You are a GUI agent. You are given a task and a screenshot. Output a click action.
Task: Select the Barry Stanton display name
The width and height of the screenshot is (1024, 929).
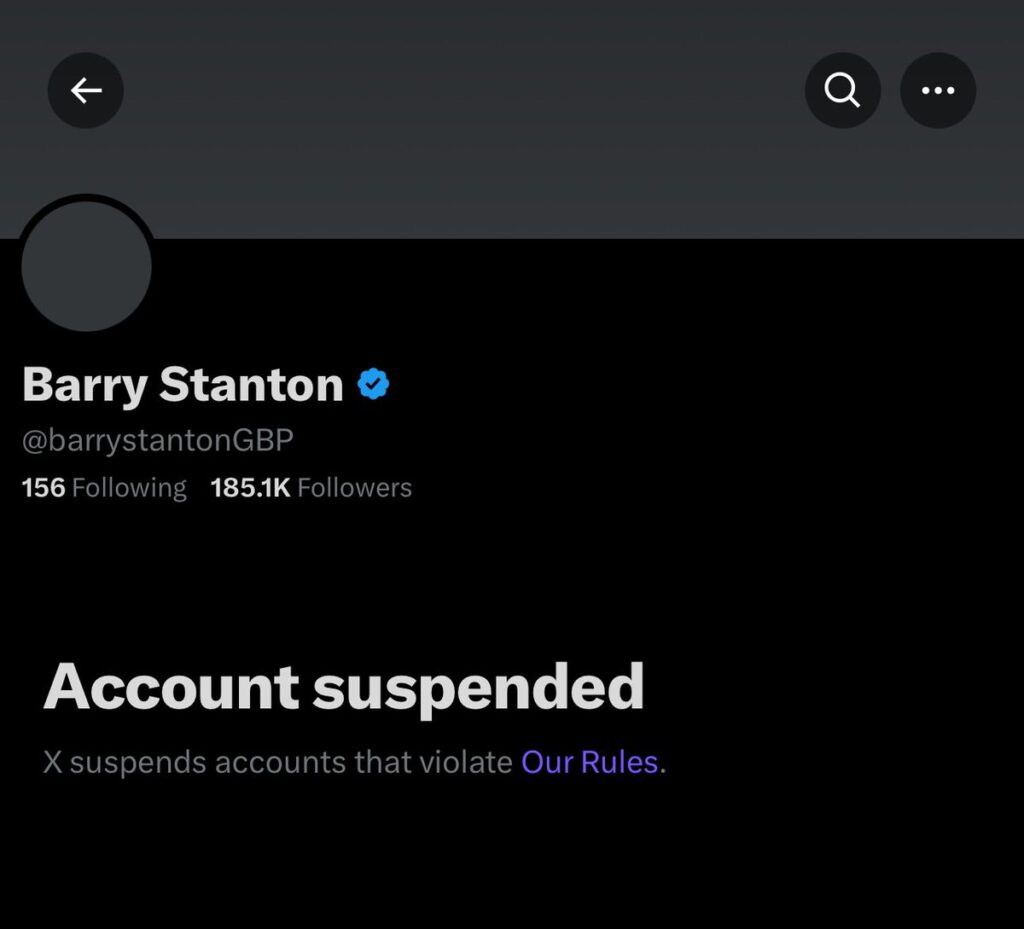(x=183, y=385)
